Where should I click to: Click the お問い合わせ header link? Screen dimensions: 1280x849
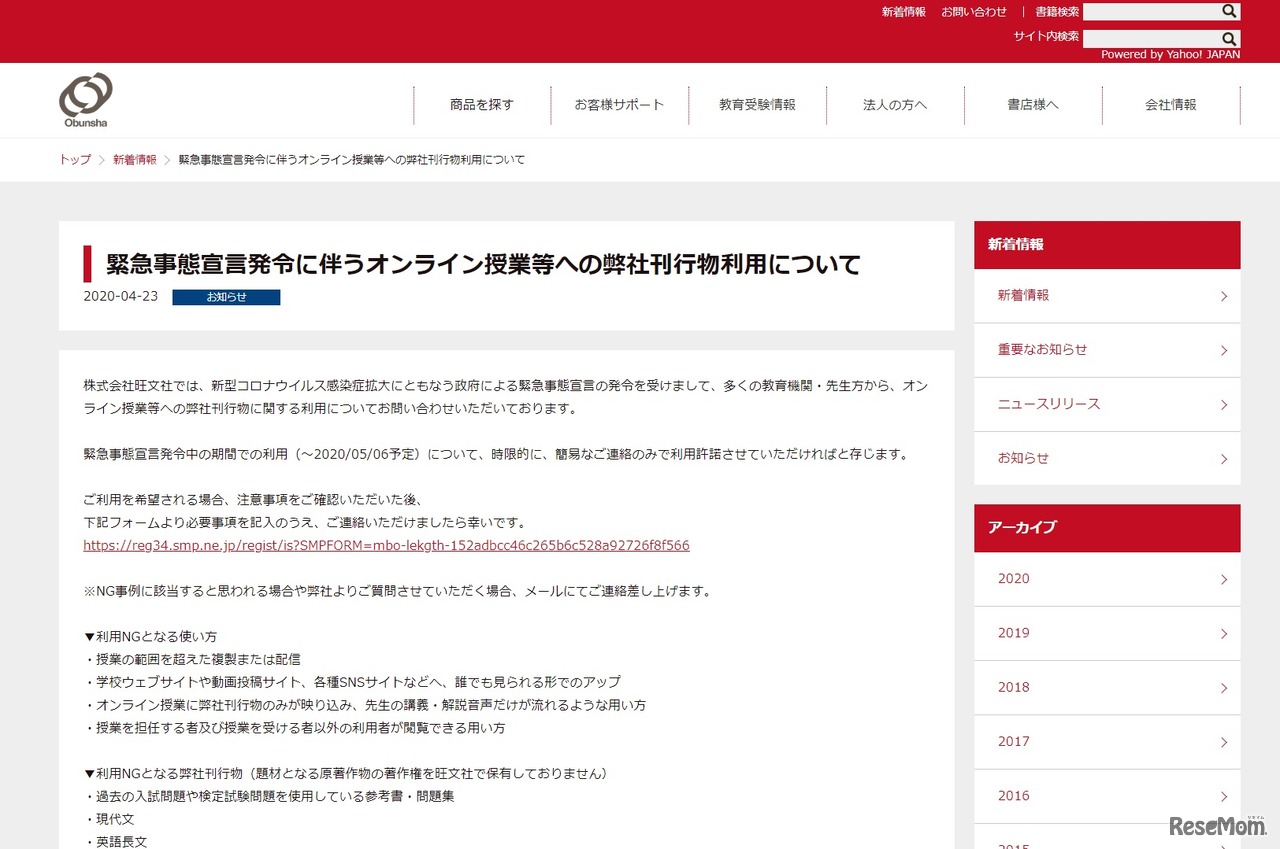974,11
